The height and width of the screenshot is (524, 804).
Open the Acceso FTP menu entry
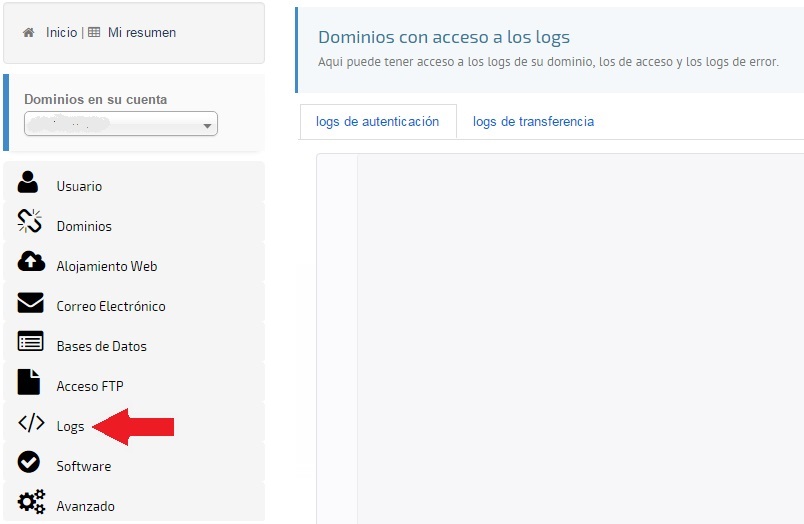(90, 387)
